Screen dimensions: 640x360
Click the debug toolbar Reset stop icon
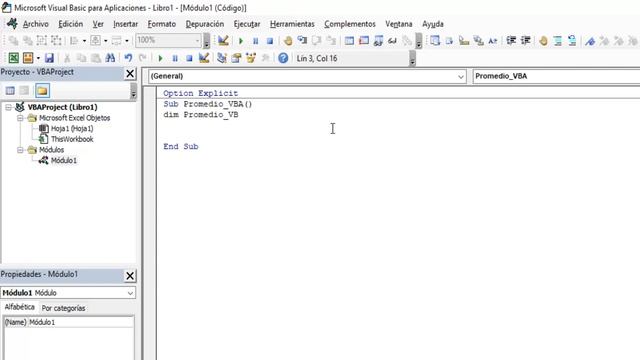pyautogui.click(x=270, y=41)
